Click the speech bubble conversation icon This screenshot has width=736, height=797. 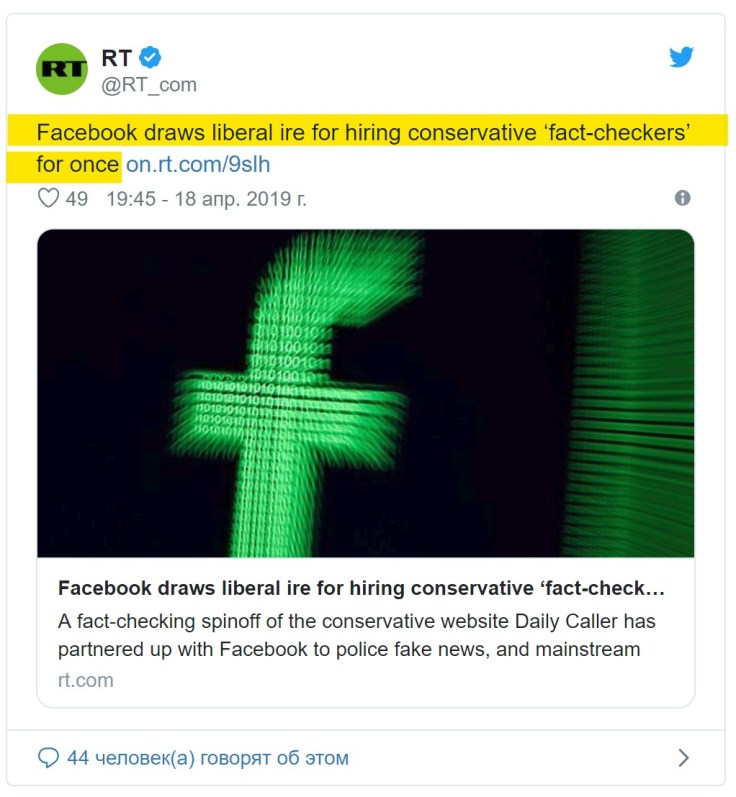(x=47, y=758)
